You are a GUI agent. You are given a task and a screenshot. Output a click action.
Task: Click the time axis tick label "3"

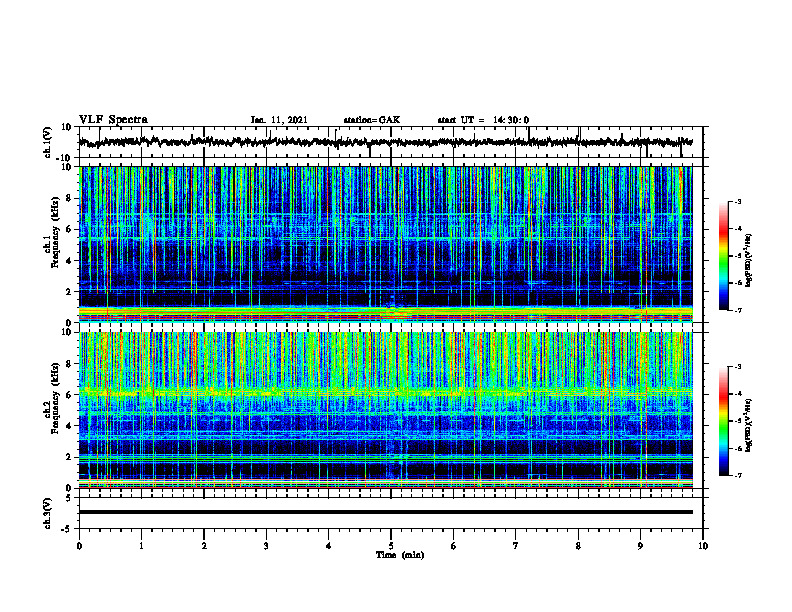[x=266, y=546]
